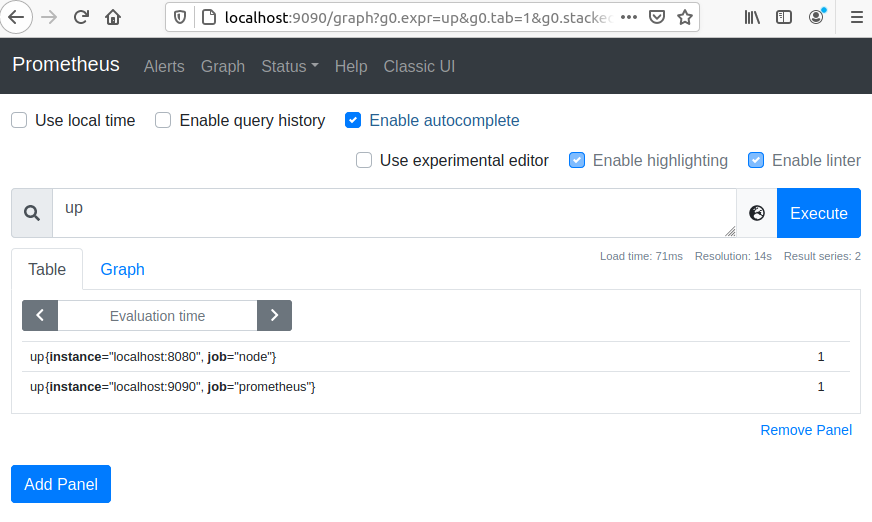Select the Table tab
The width and height of the screenshot is (872, 522).
click(47, 269)
